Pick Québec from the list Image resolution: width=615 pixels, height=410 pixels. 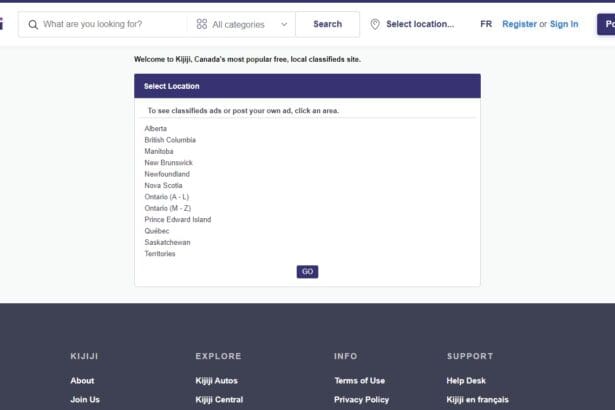[156, 231]
